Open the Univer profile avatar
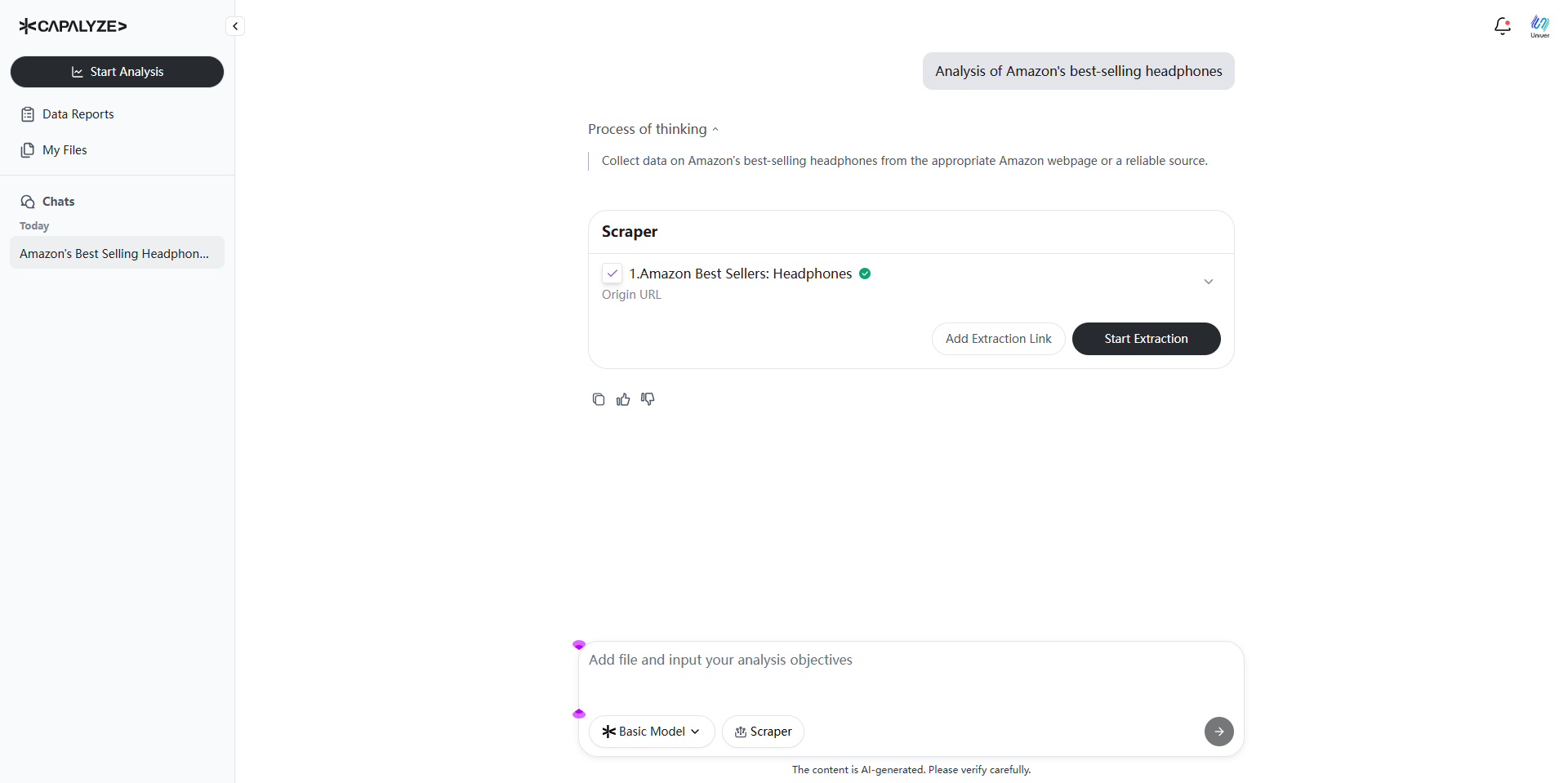The image size is (1568, 783). click(1539, 26)
